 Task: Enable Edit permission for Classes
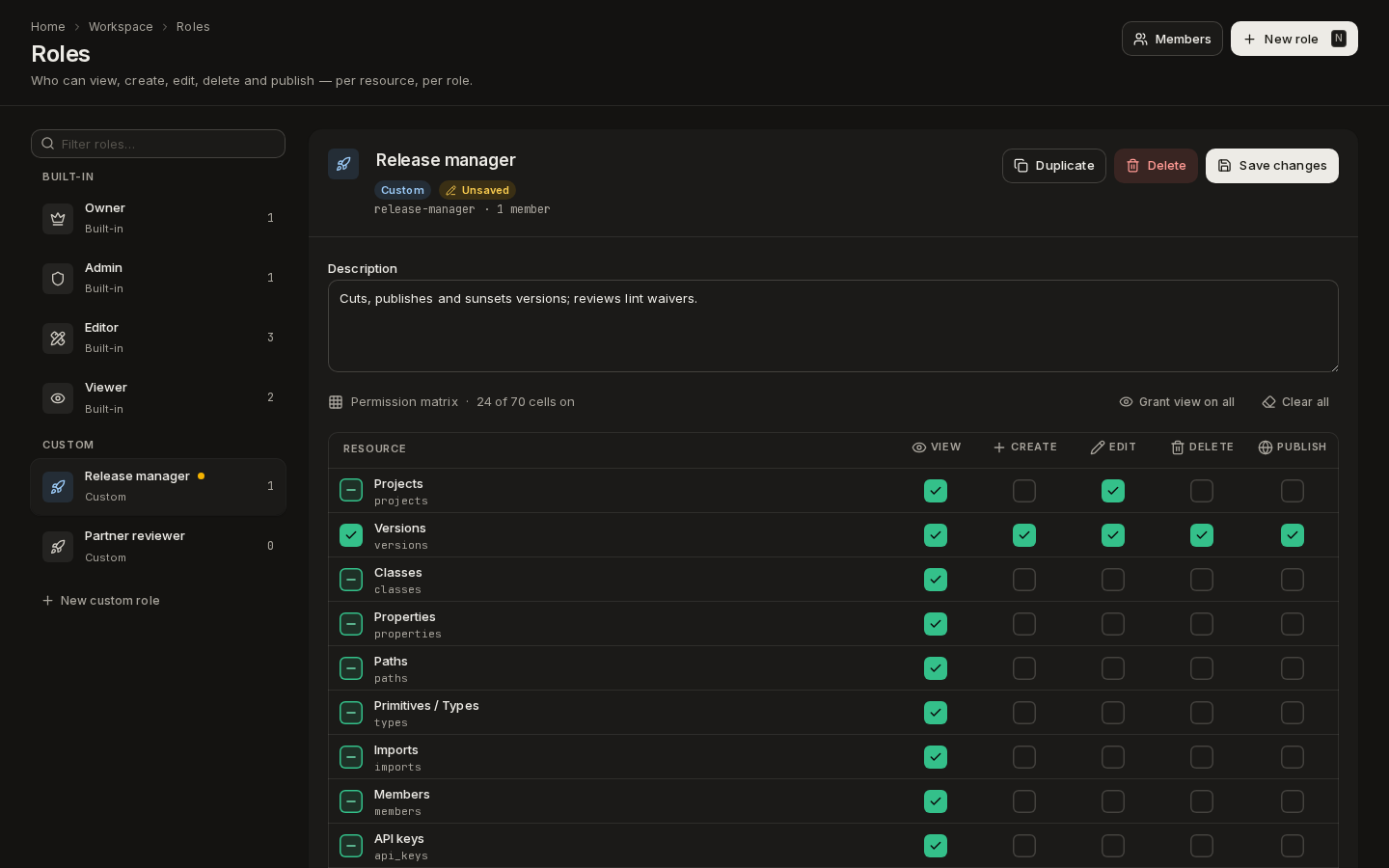(1113, 580)
